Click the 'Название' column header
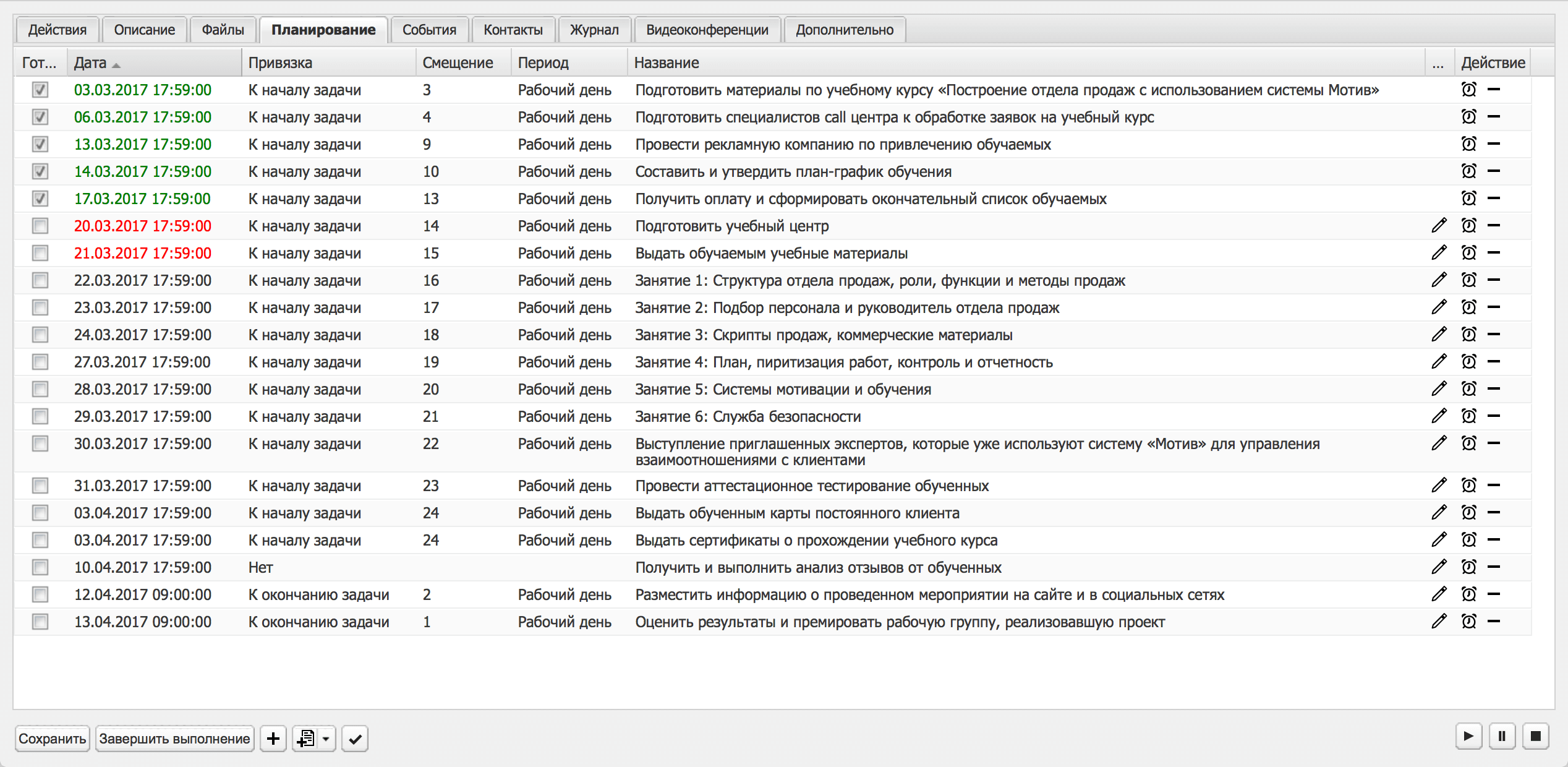This screenshot has width=1568, height=767. click(1026, 62)
